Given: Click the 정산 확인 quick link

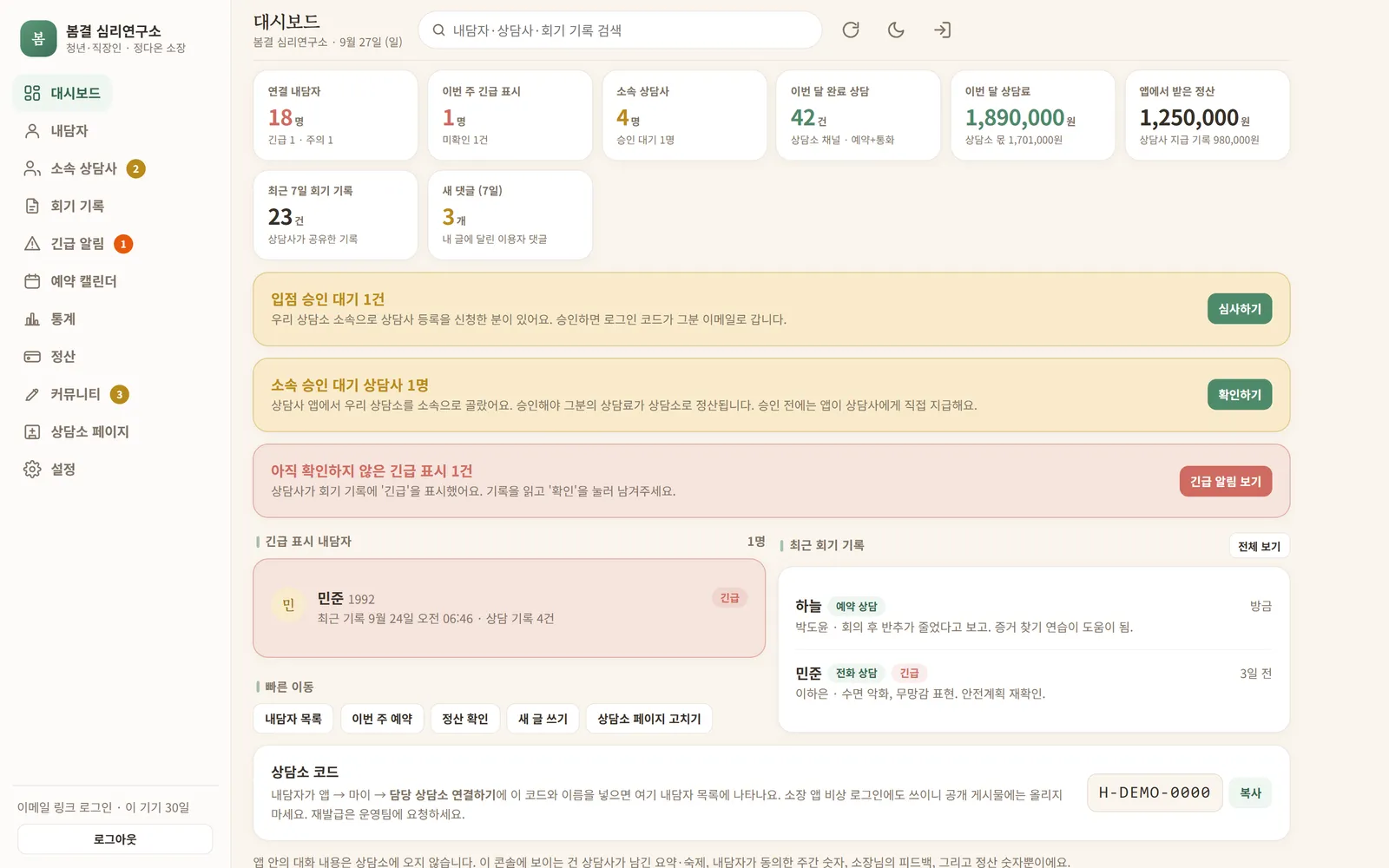Looking at the screenshot, I should (x=465, y=719).
